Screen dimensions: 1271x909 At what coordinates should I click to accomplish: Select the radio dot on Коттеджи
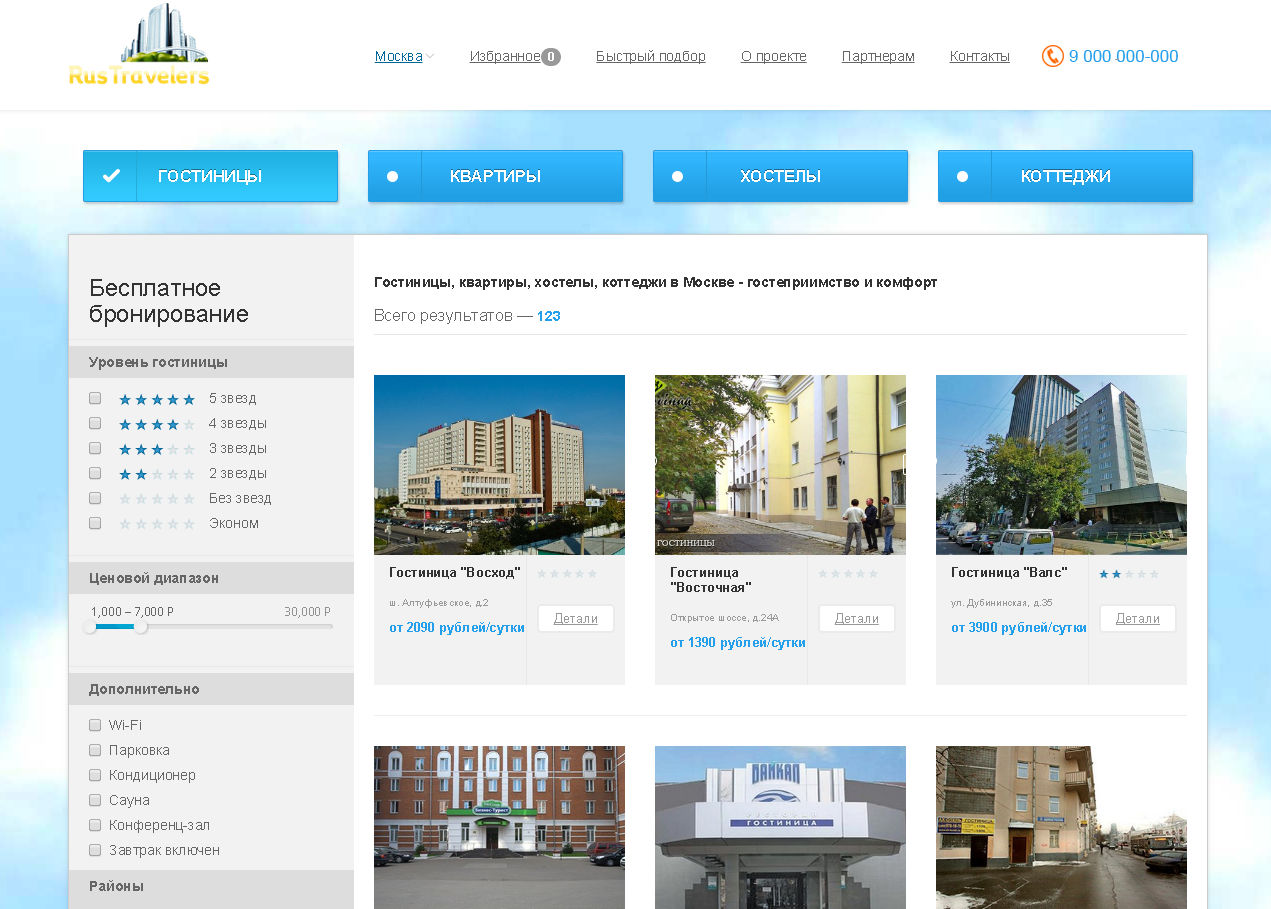point(963,177)
